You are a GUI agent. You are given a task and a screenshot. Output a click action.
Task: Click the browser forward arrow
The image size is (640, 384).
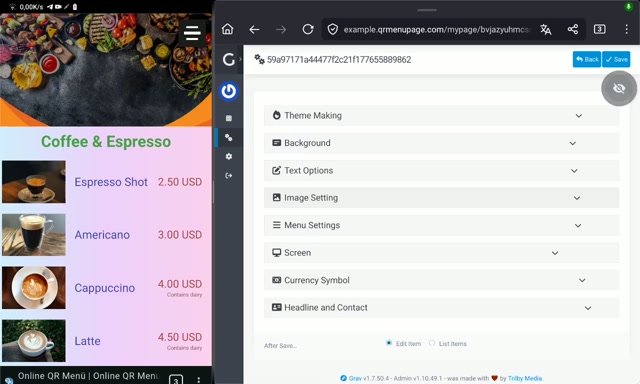[281, 29]
